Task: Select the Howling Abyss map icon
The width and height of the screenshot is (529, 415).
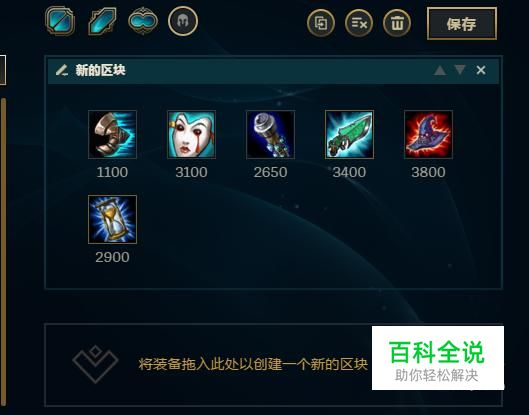Action: coord(102,21)
